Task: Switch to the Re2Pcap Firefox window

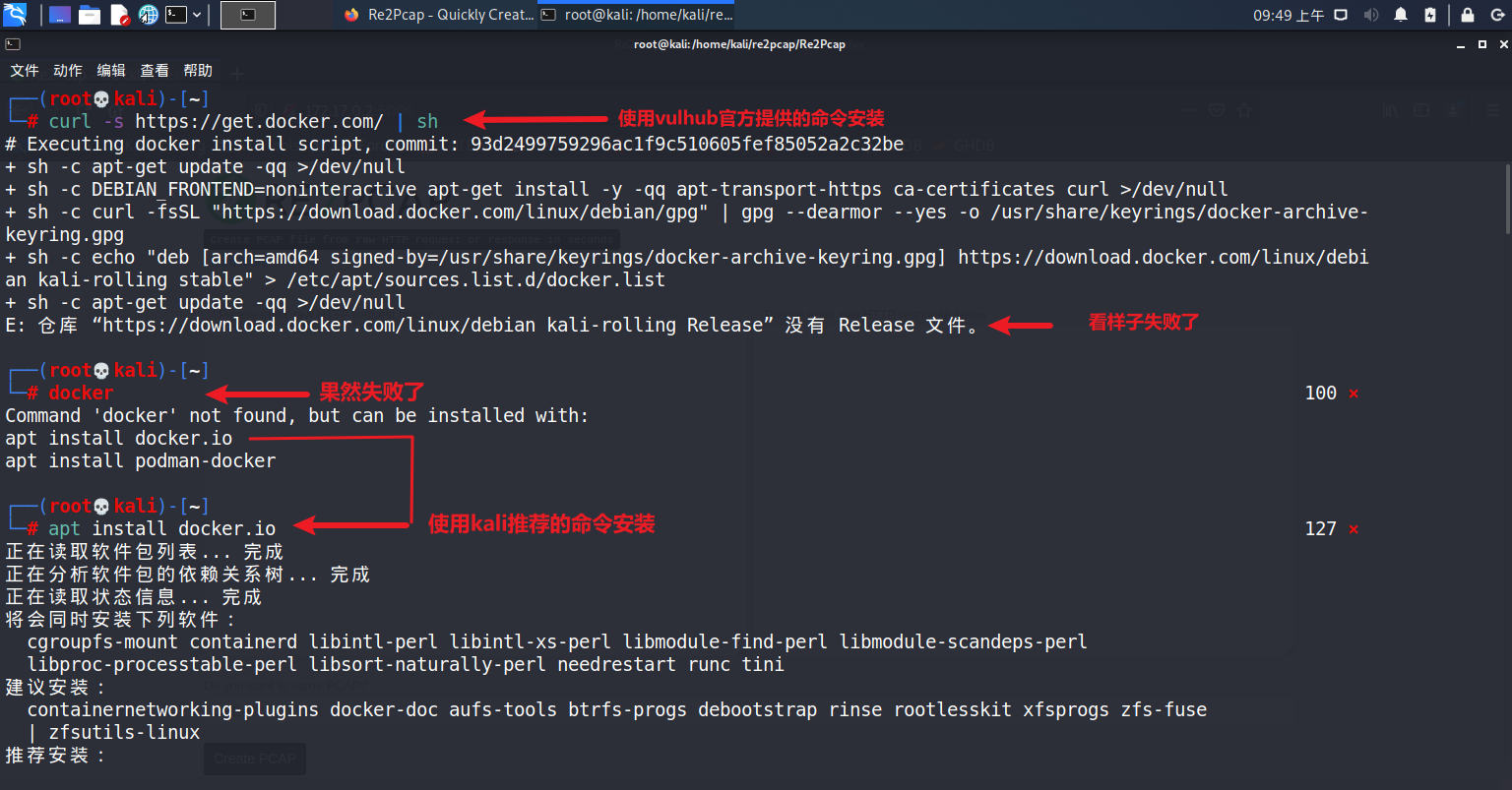Action: (x=438, y=15)
